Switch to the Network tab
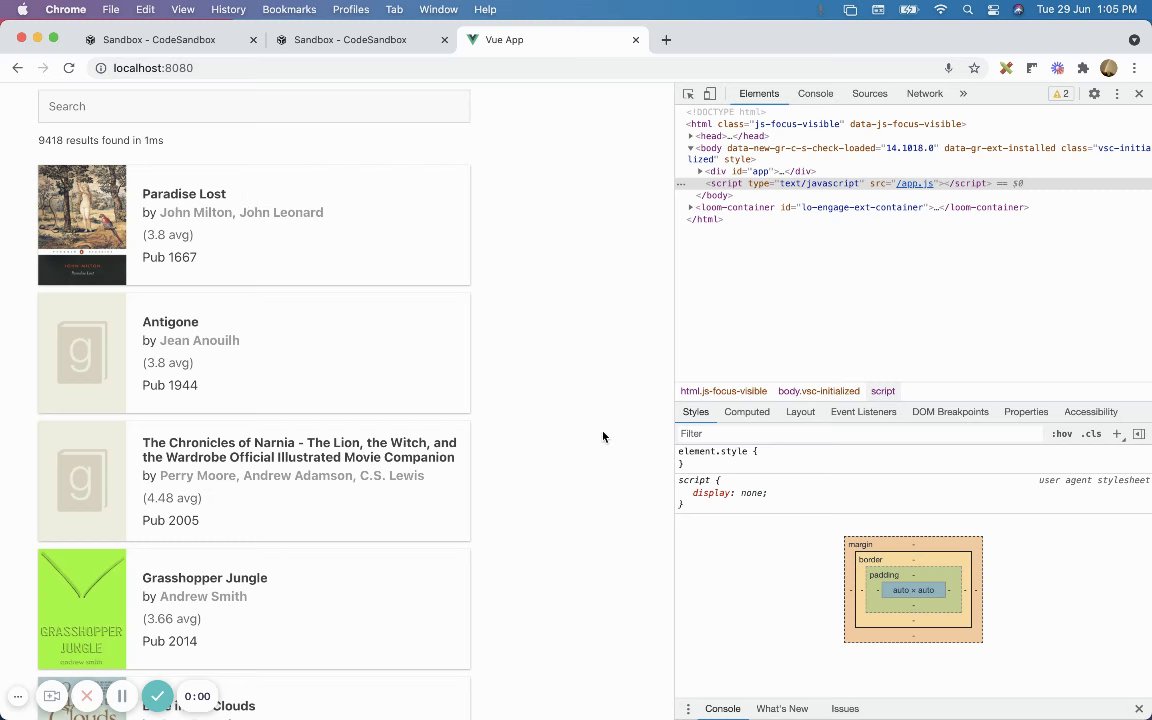1152x720 pixels. (x=924, y=94)
